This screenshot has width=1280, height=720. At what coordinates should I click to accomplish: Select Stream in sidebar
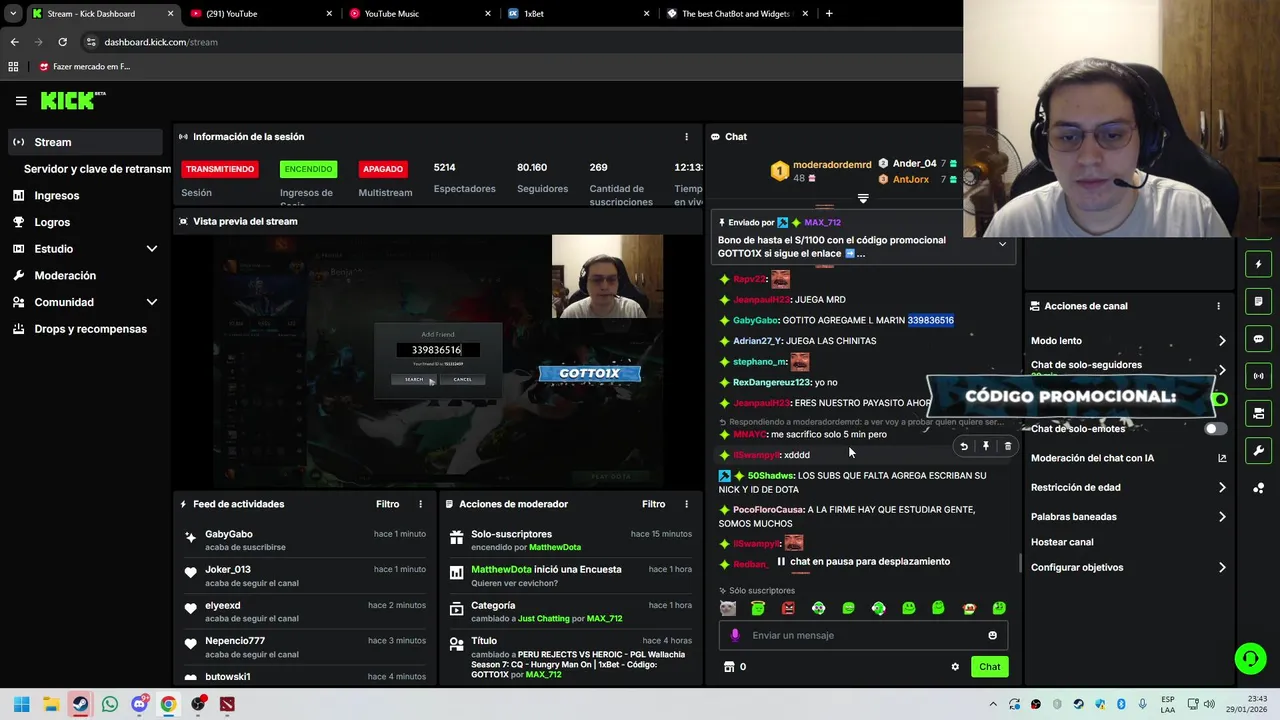pos(84,142)
